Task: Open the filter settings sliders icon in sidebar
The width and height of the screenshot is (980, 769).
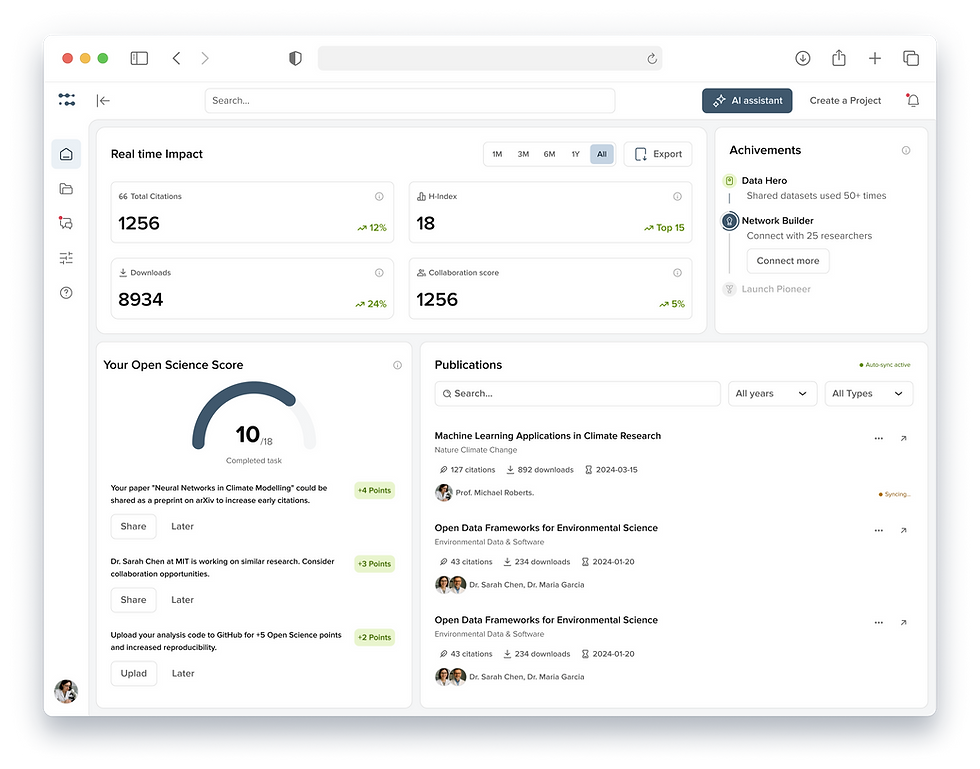Action: point(66,258)
